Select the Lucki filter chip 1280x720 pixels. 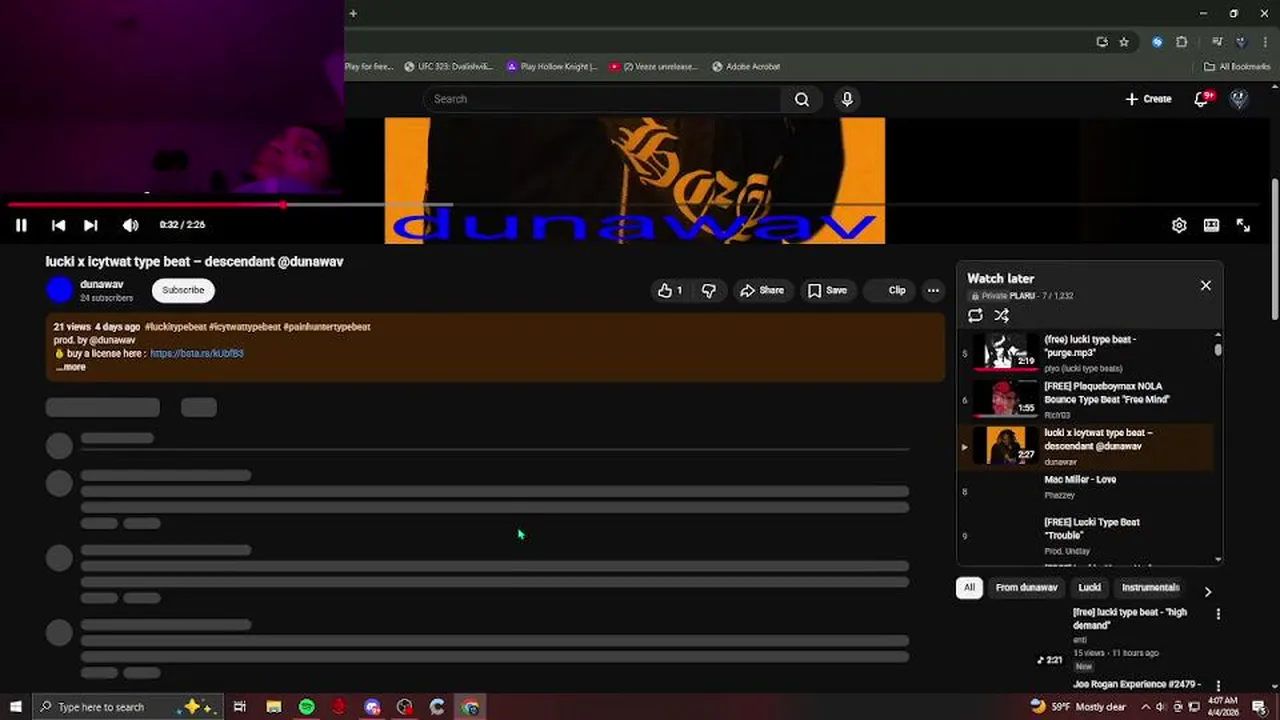pos(1090,588)
